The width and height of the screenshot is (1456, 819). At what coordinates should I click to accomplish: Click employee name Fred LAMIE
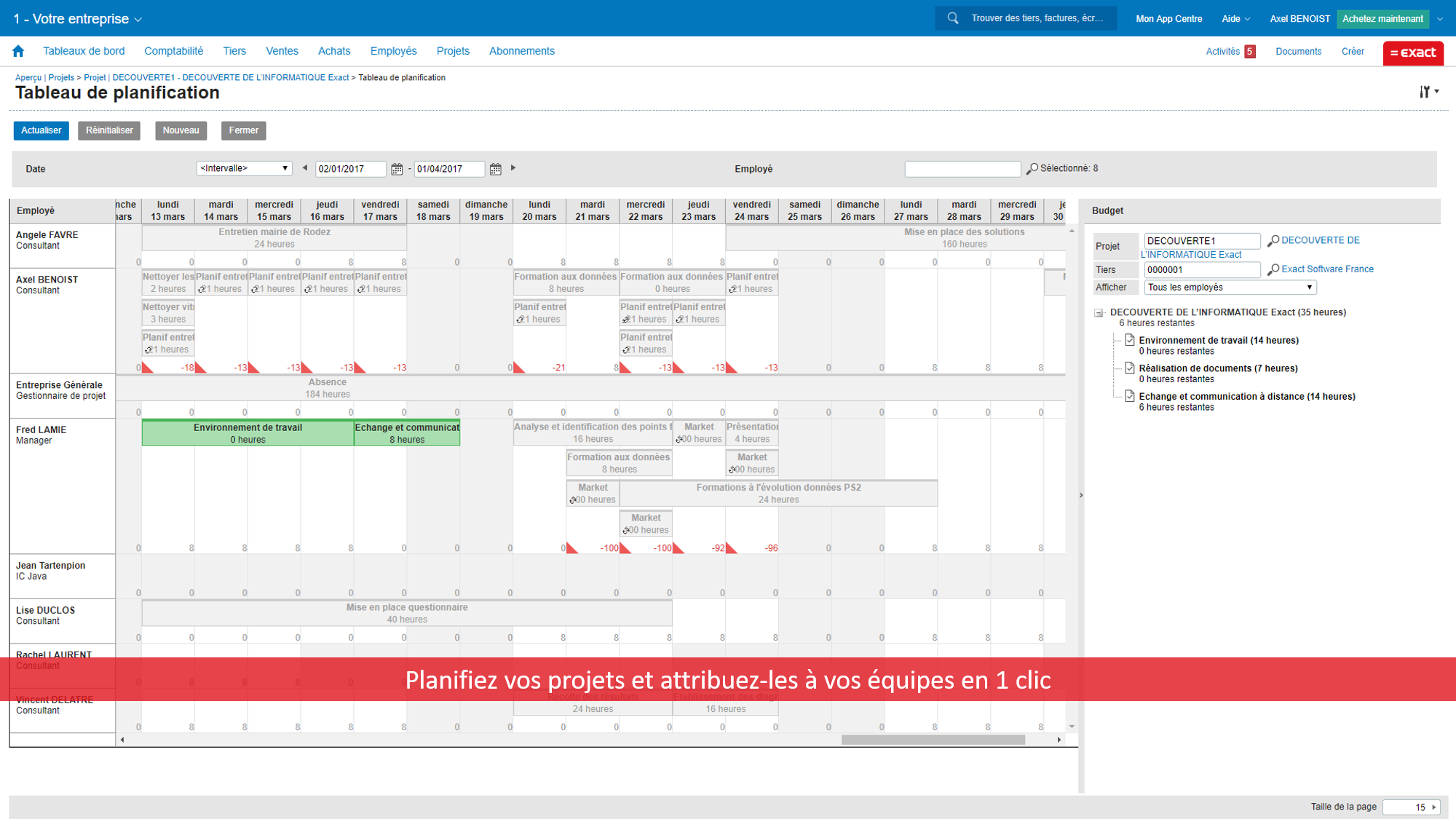pos(41,430)
